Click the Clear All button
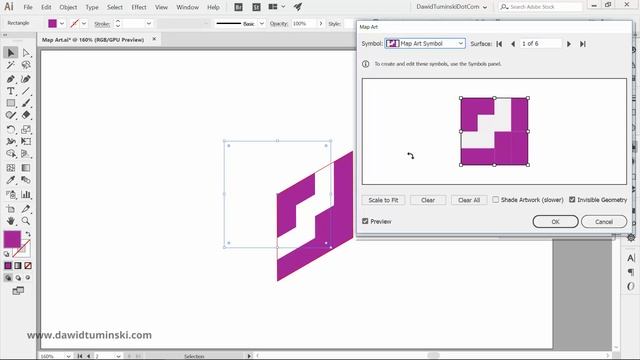 tap(469, 200)
